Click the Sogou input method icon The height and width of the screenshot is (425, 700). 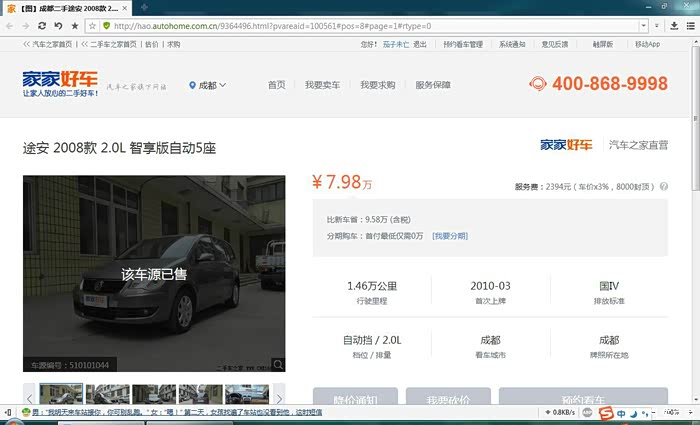click(604, 413)
